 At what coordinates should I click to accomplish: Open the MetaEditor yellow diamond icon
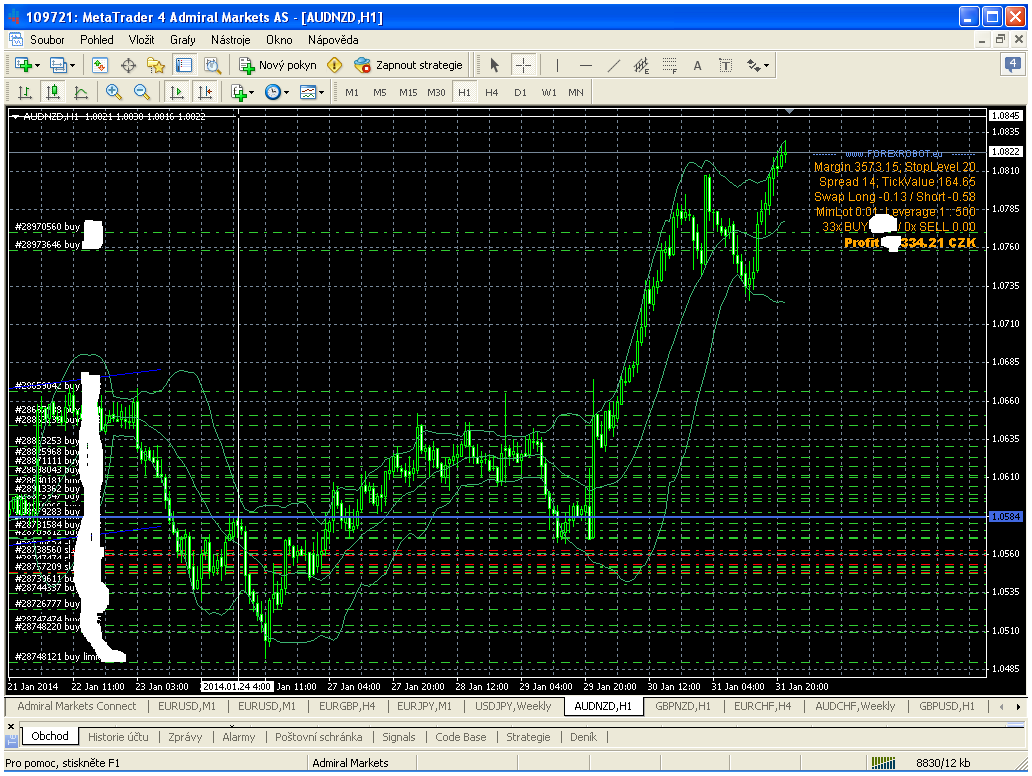[x=335, y=65]
